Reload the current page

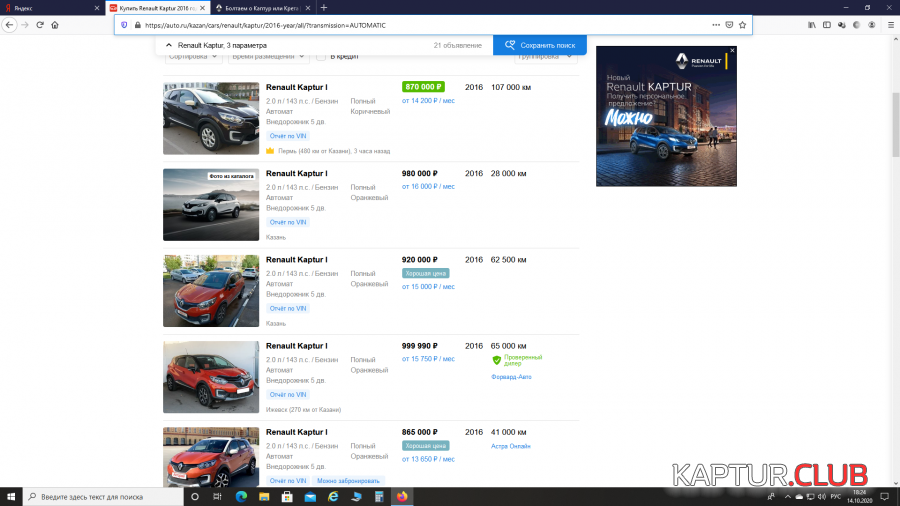click(40, 25)
